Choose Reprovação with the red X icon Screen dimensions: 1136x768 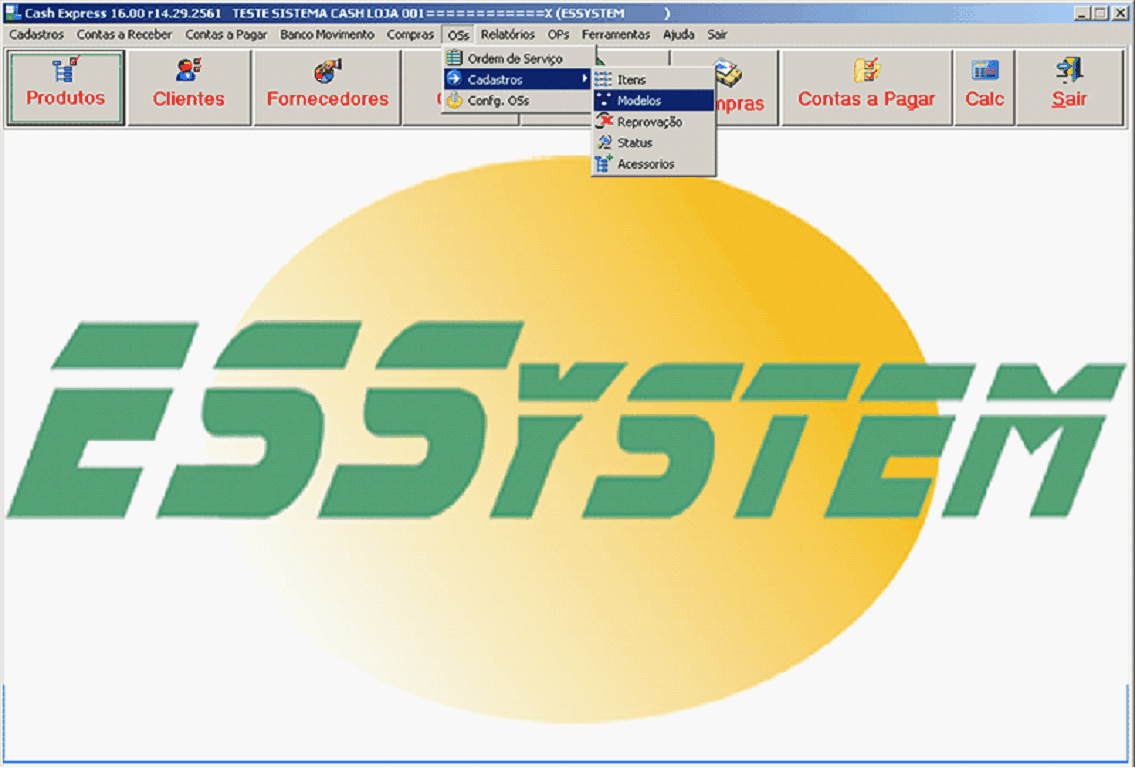tap(649, 122)
